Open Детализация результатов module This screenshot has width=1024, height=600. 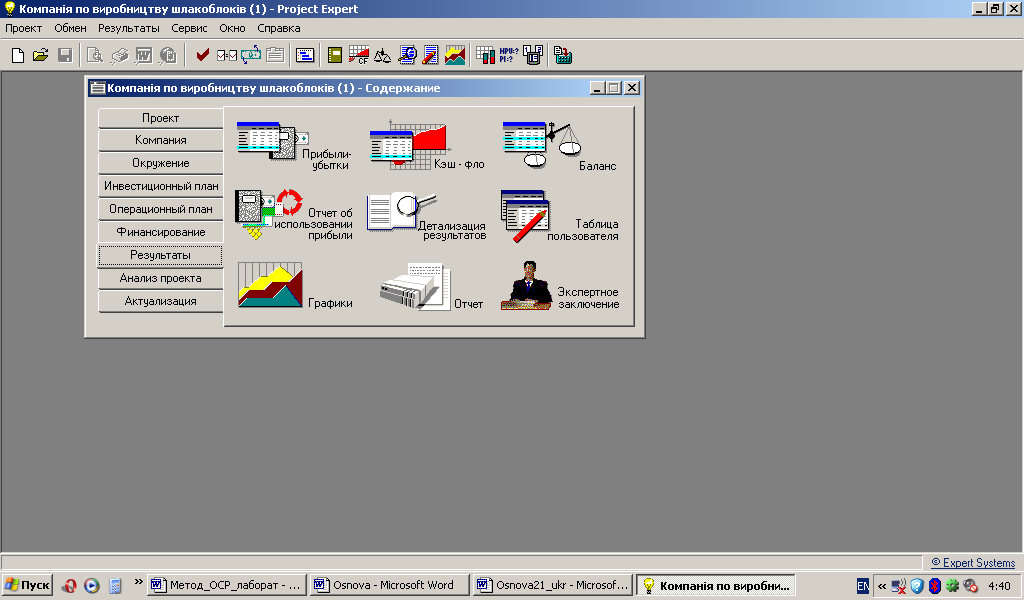tap(427, 217)
